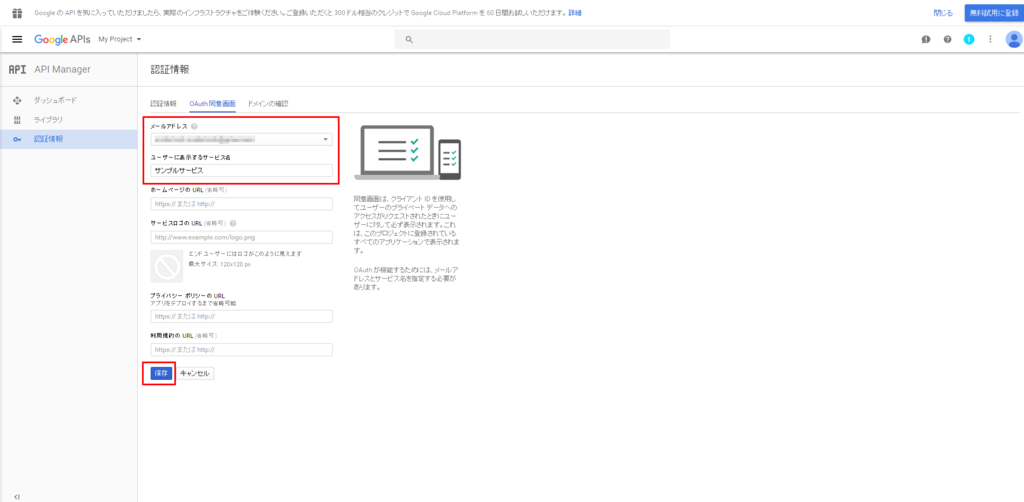Switch to the OAuth 同意画面 tab
Screen dimensions: 1024x502
pyautogui.click(x=212, y=104)
